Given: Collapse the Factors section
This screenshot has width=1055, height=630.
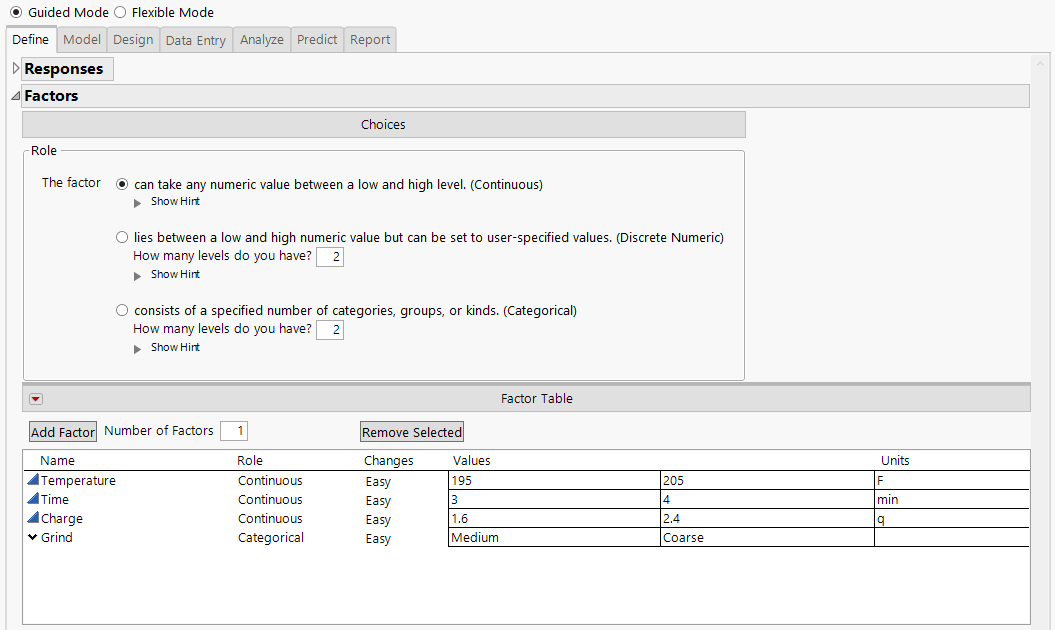Looking at the screenshot, I should coord(13,95).
